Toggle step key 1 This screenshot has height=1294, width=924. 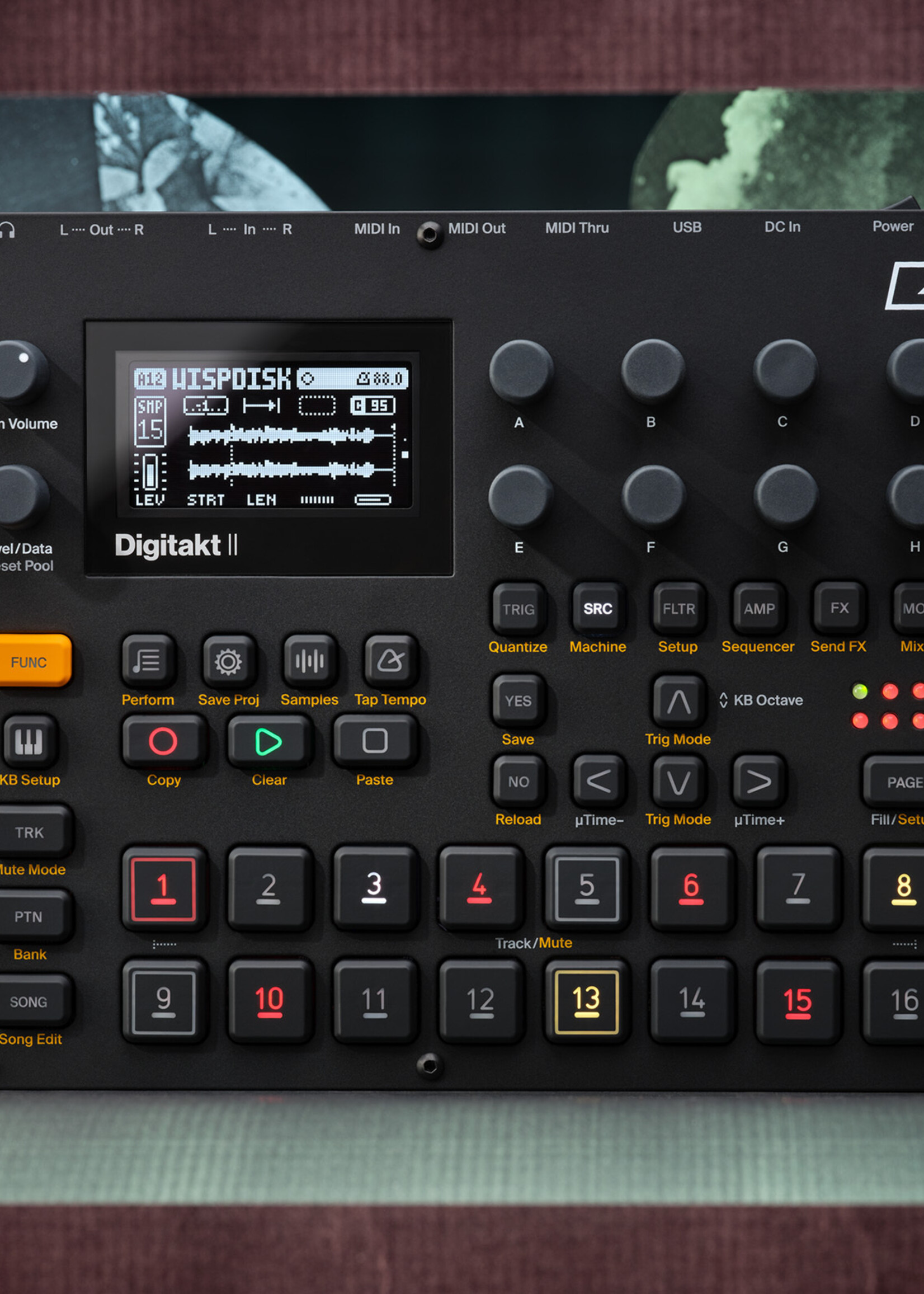coord(163,888)
